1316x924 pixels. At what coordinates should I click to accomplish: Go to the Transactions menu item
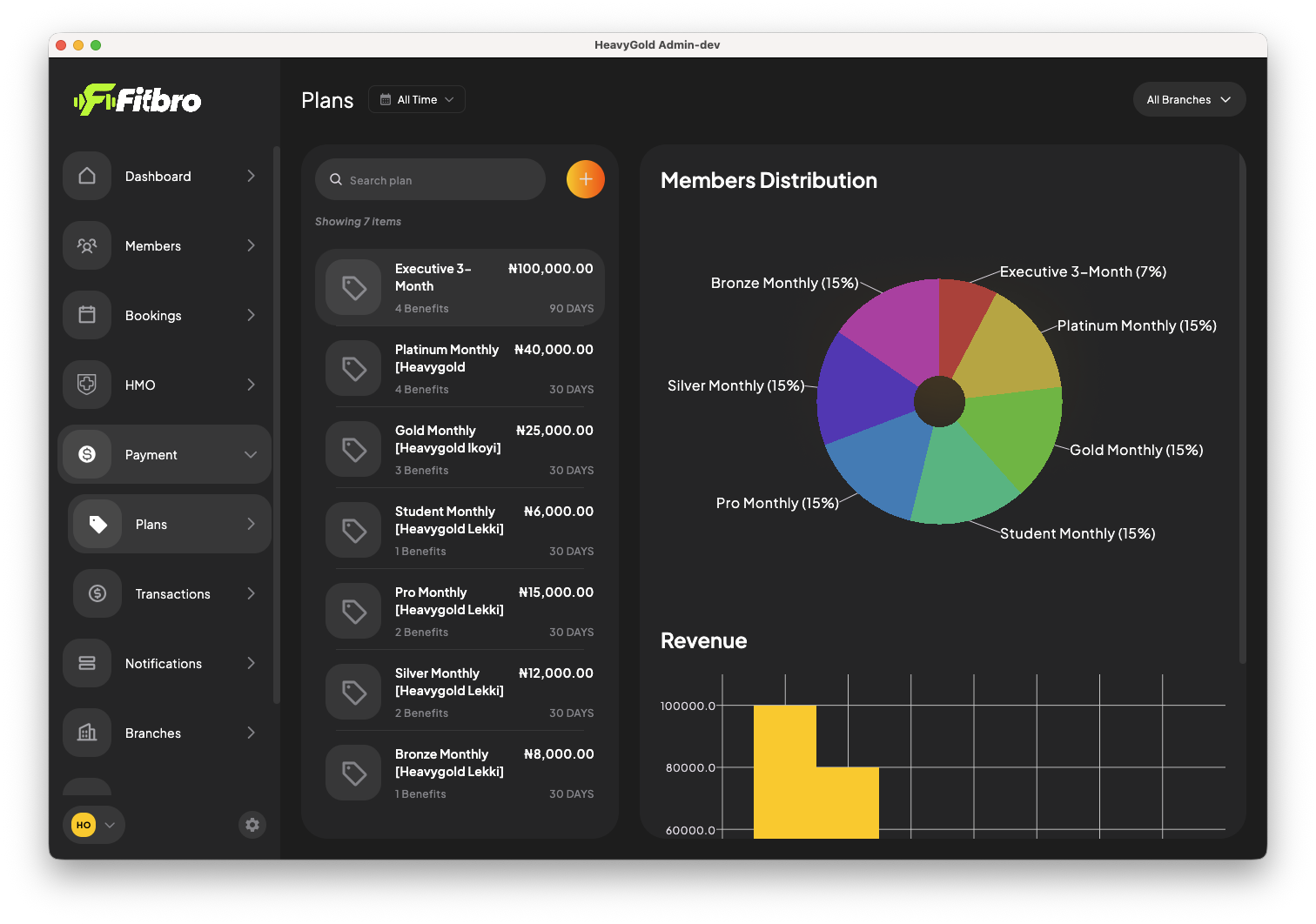[170, 593]
